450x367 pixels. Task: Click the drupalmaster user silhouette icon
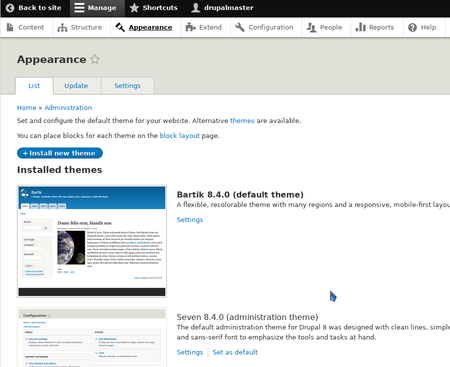tap(196, 8)
